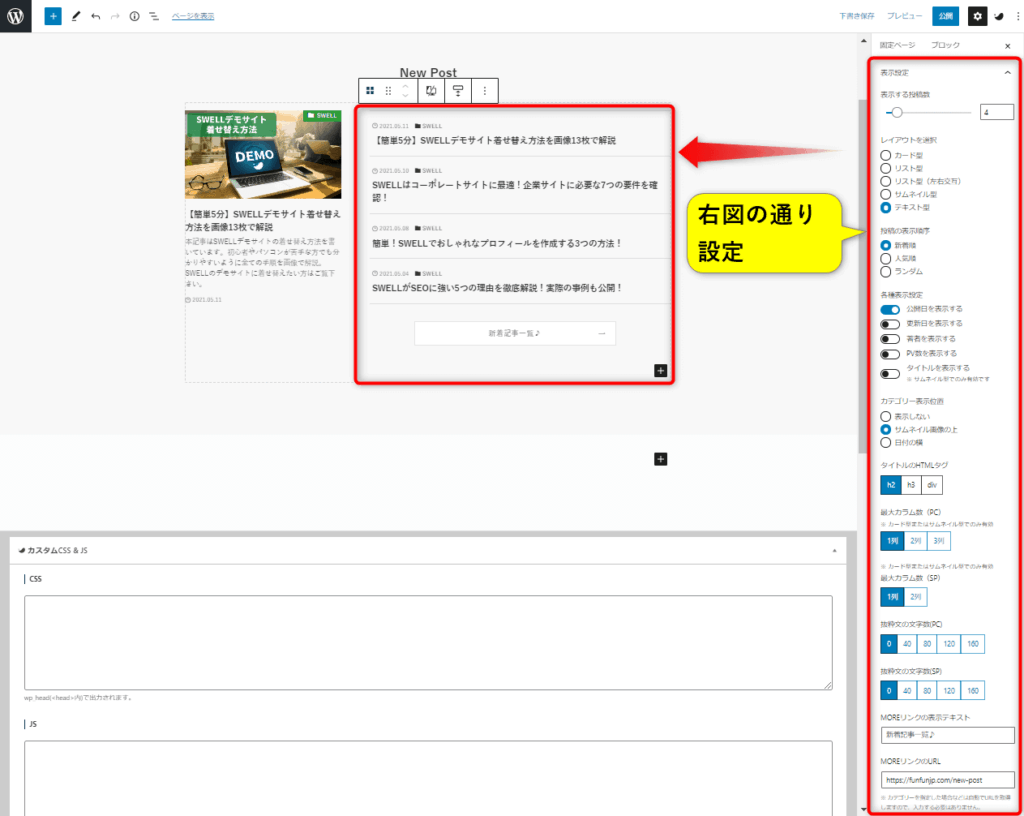
Task: Move the block up with arrow
Action: [406, 86]
